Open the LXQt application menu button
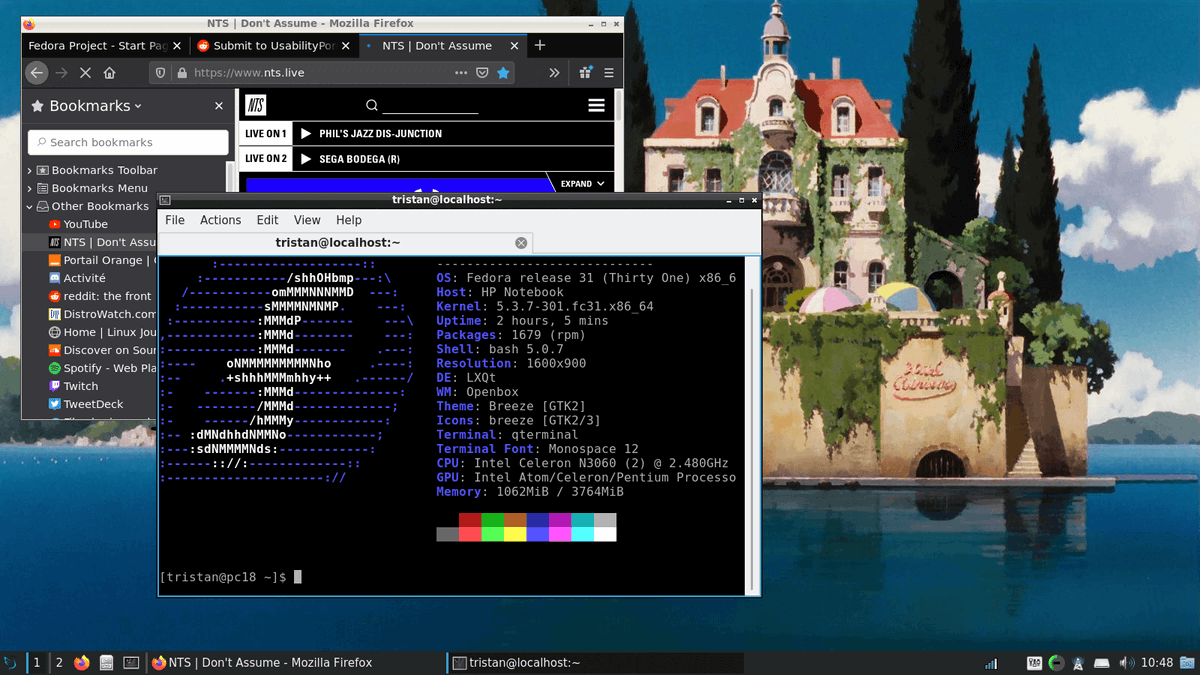The width and height of the screenshot is (1200, 675). (x=10, y=663)
